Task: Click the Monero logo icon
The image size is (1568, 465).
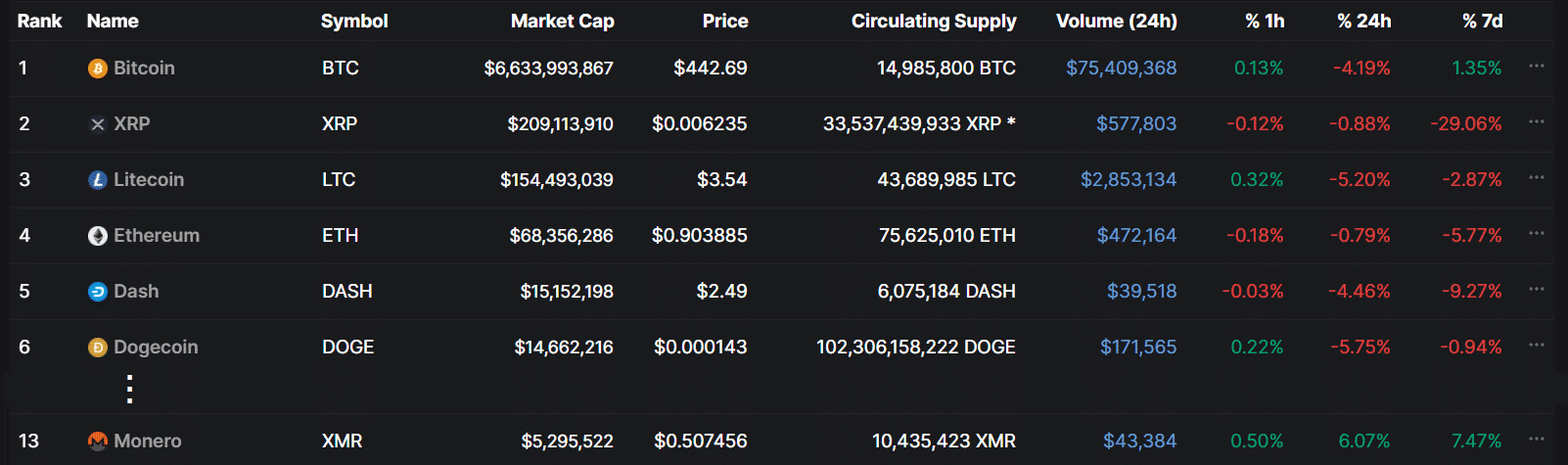Action: (x=97, y=442)
